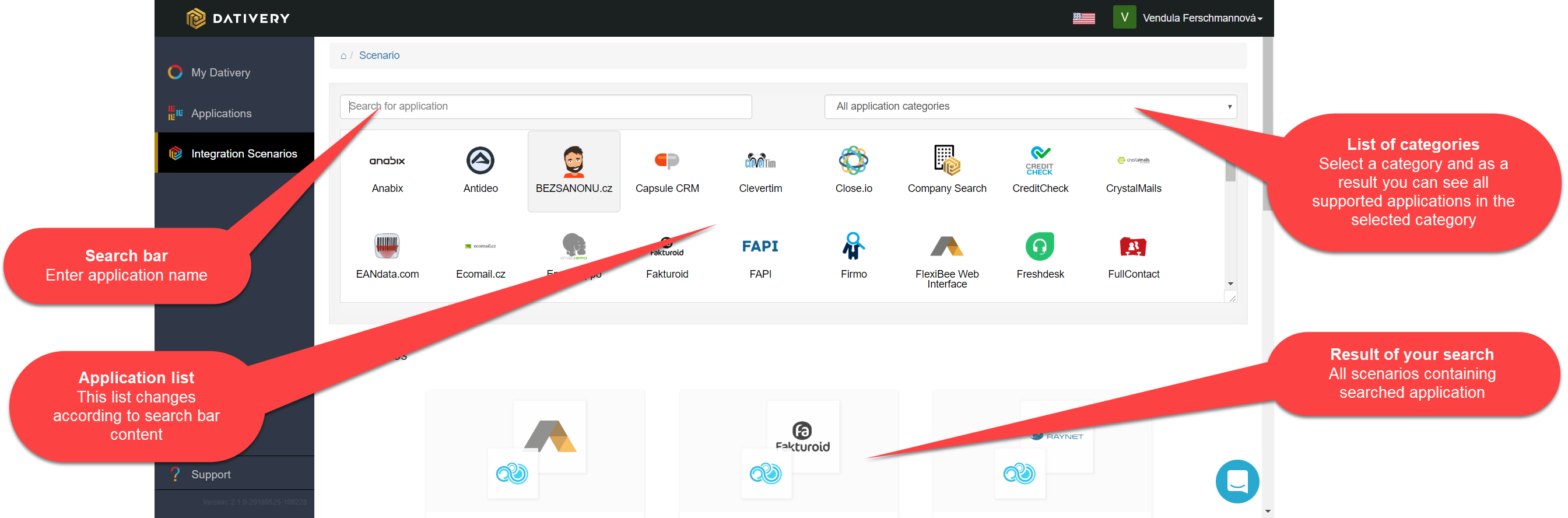Focus the Search for application field
1568x518 pixels.
coord(546,107)
